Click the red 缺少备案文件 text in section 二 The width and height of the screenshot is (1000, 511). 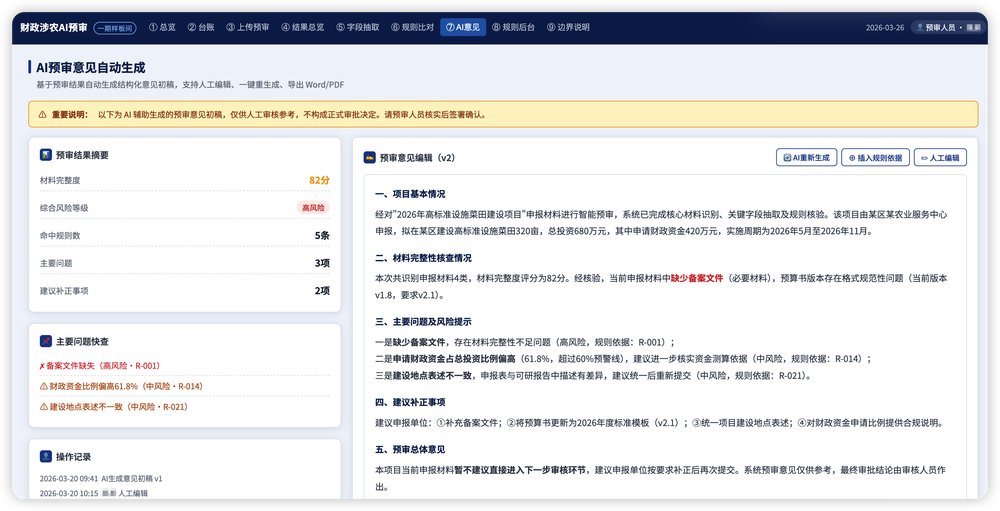point(697,278)
